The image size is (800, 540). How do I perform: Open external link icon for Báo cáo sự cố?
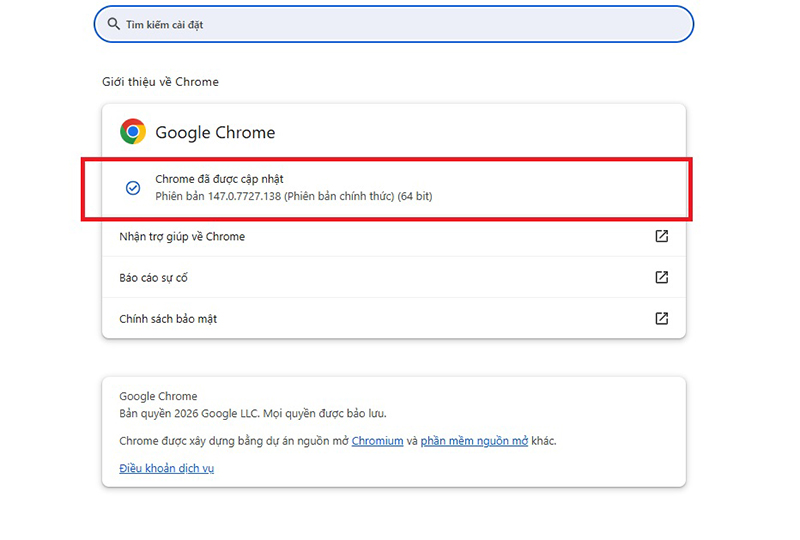(661, 277)
